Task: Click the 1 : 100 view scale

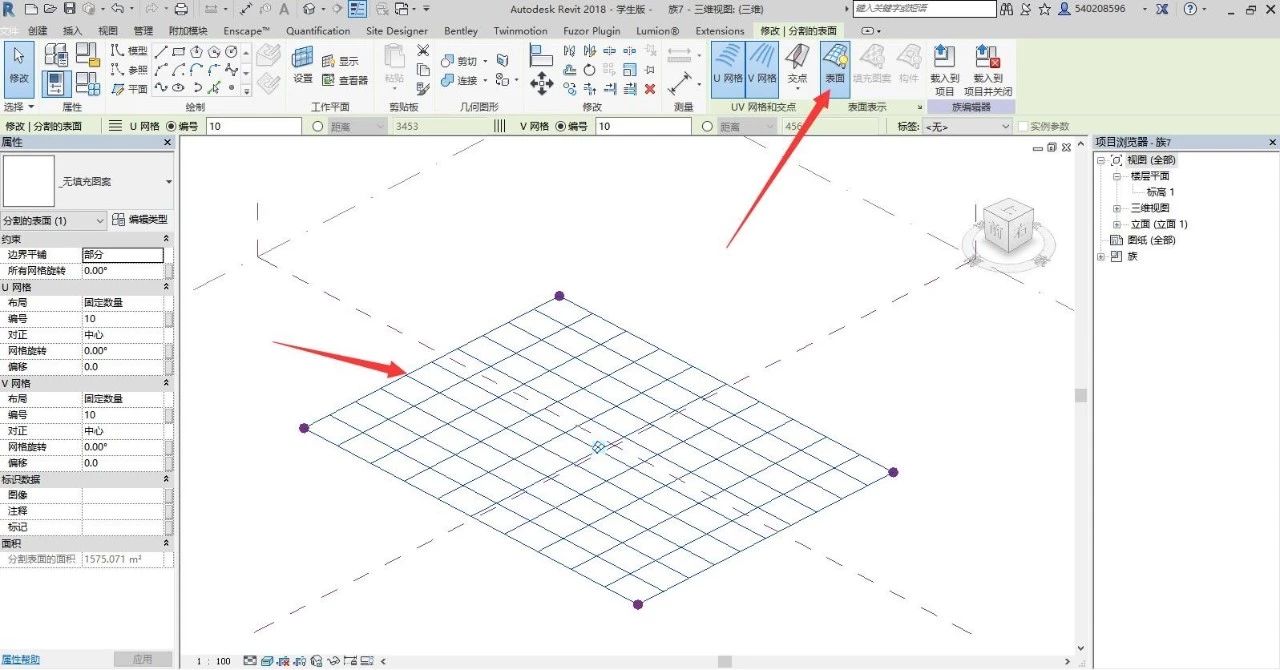Action: pyautogui.click(x=213, y=661)
